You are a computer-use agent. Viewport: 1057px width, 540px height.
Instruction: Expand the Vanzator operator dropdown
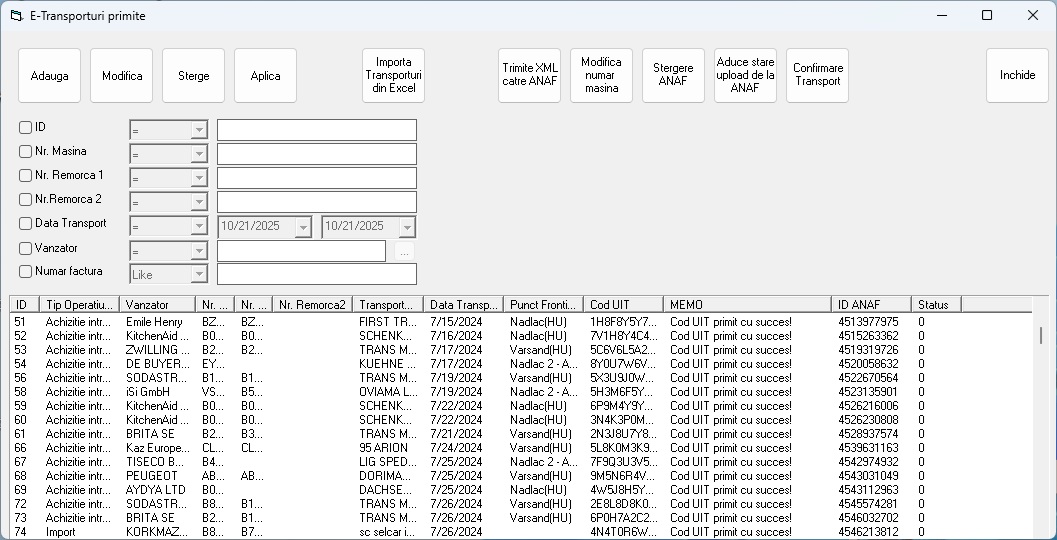[x=199, y=251]
